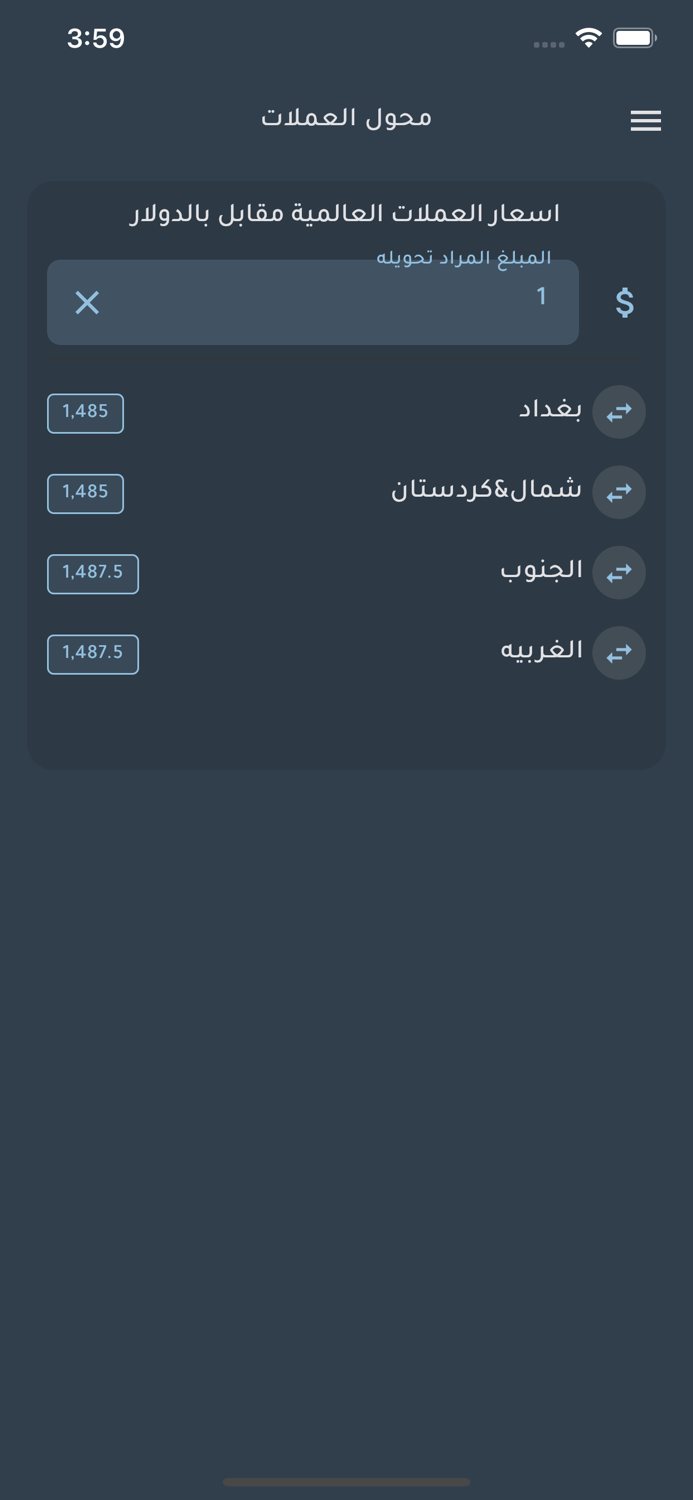
Task: Toggle conversion direction for بغداد rate
Action: [x=619, y=412]
